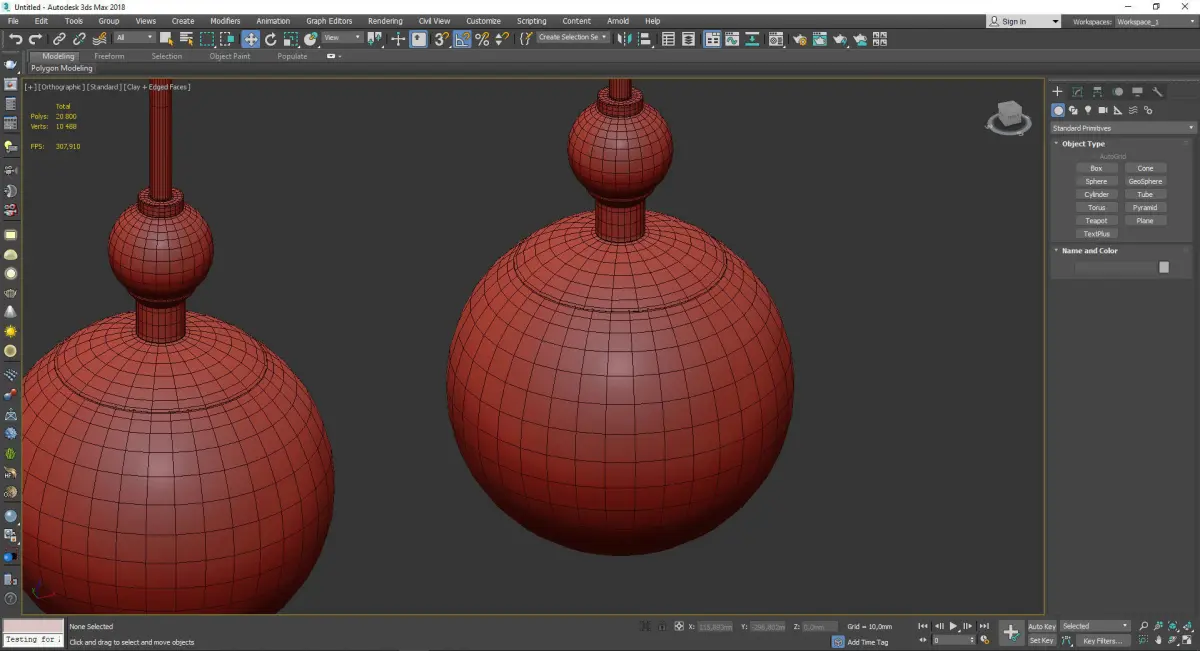Activate the Select and Rotate tool
Image resolution: width=1200 pixels, height=651 pixels.
[270, 39]
